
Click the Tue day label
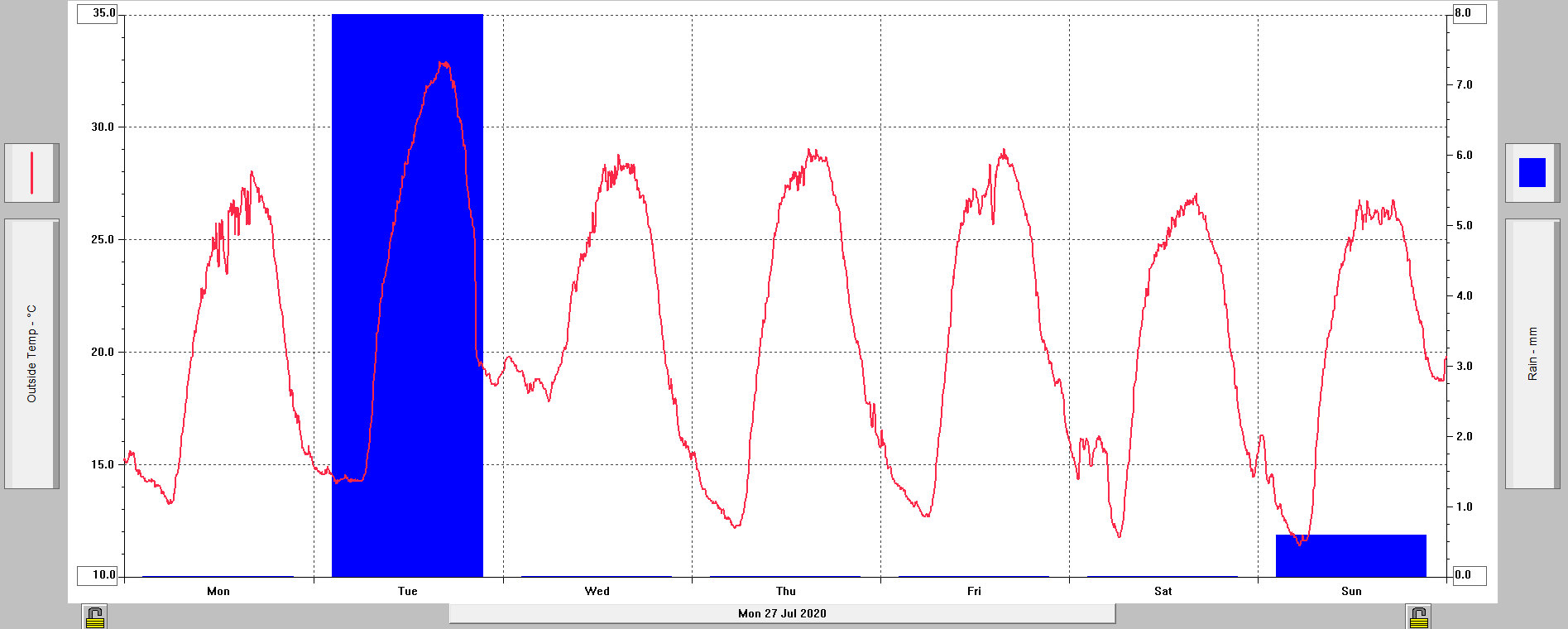407,591
